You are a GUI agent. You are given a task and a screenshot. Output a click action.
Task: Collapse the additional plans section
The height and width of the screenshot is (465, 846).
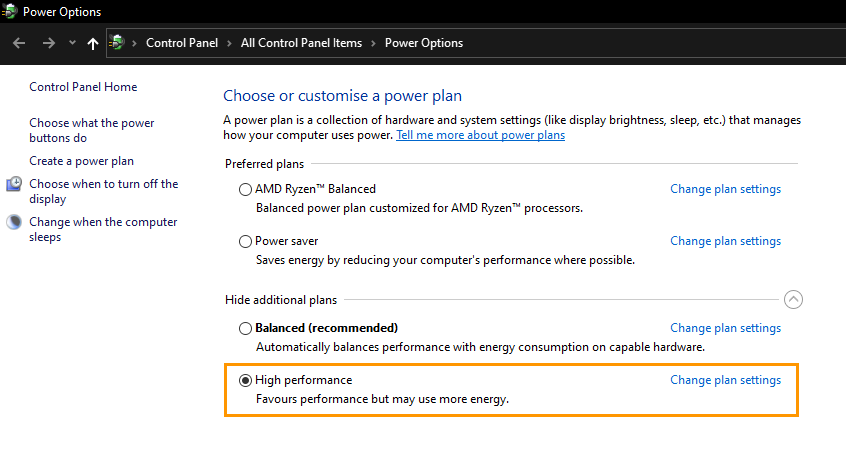(793, 299)
